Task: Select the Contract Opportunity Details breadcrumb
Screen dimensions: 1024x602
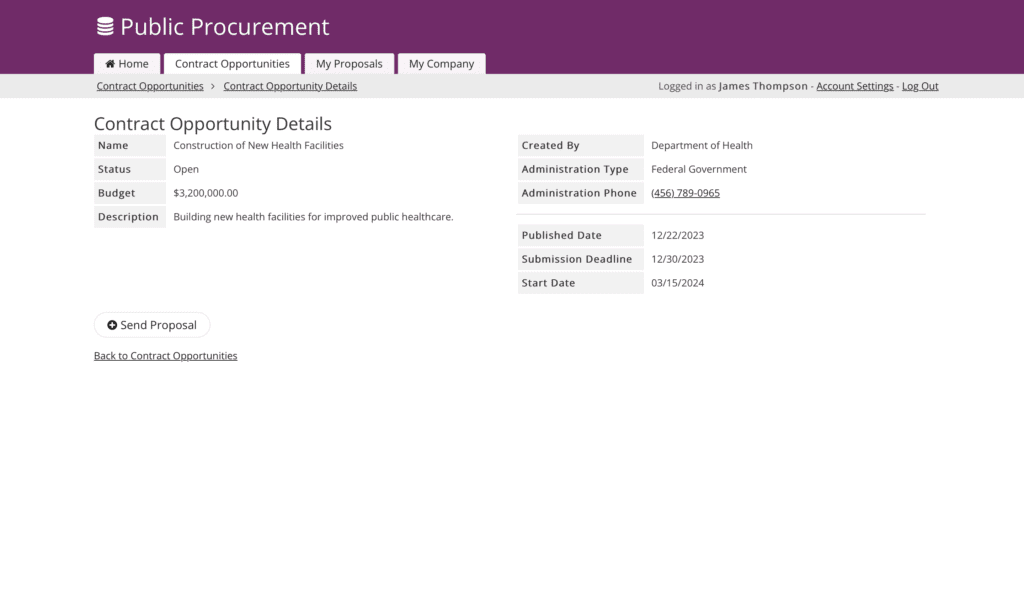Action: pos(290,86)
